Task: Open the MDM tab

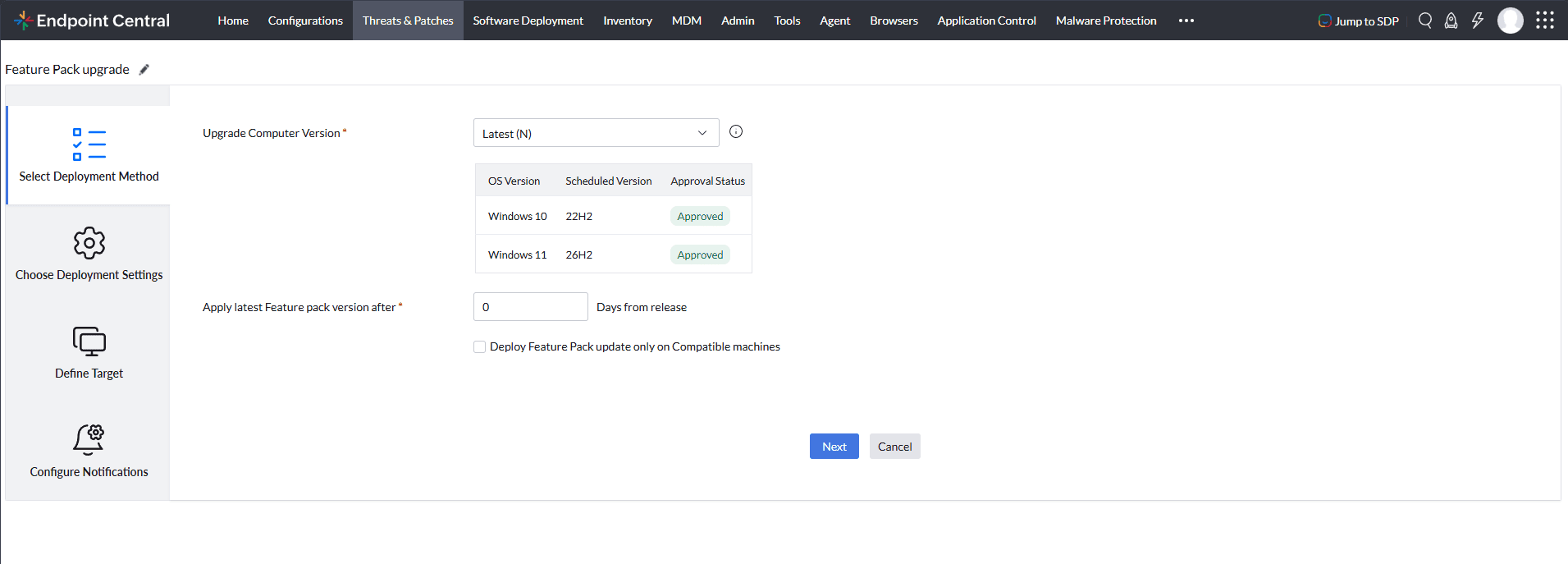Action: pyautogui.click(x=687, y=21)
